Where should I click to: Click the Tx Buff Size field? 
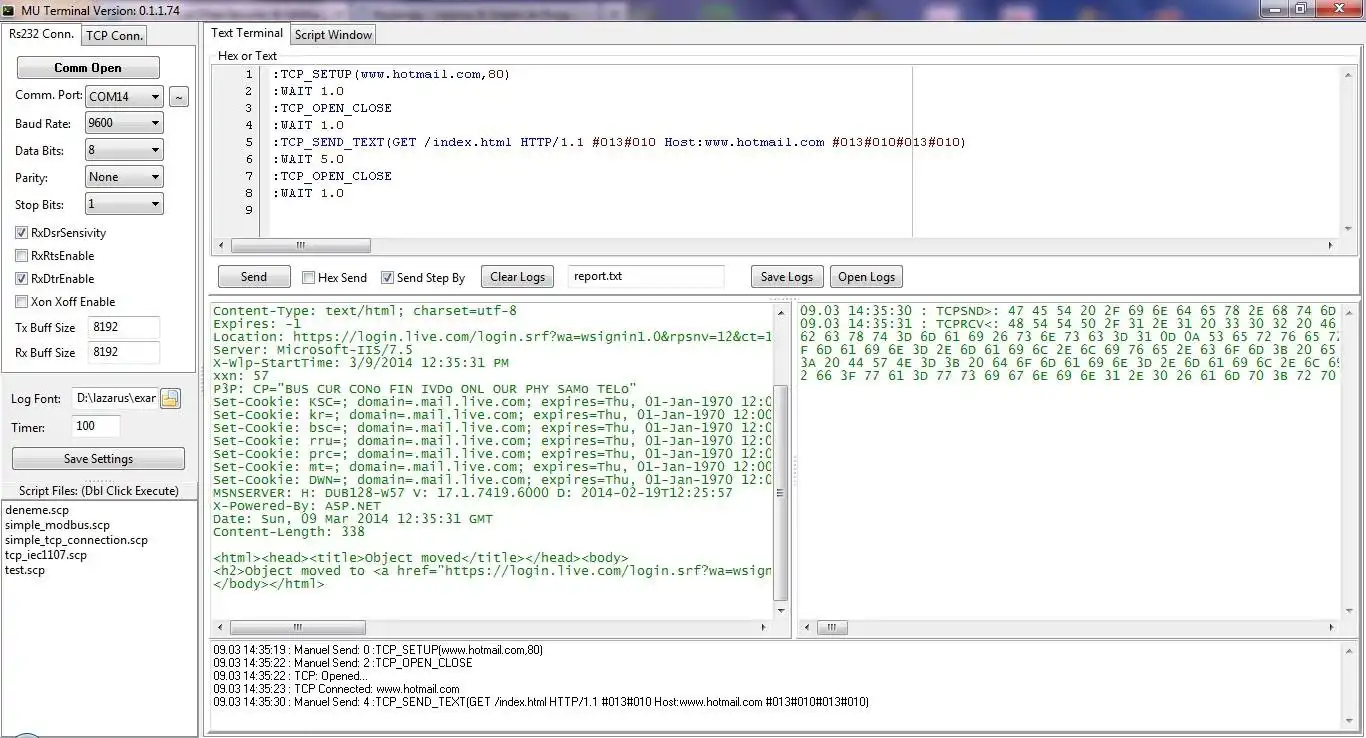123,328
